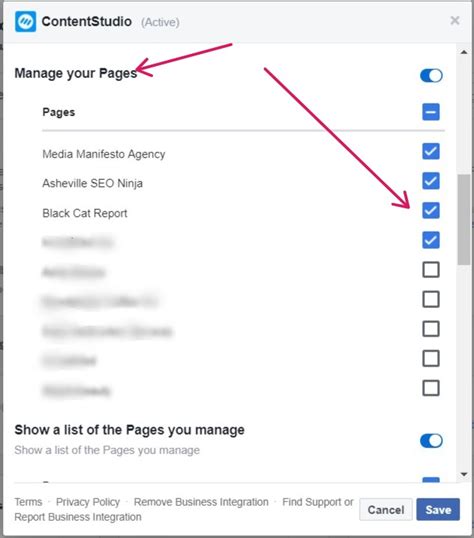This screenshot has height=538, width=474.
Task: Turn off the Manage your Pages toggle
Action: pyautogui.click(x=431, y=75)
